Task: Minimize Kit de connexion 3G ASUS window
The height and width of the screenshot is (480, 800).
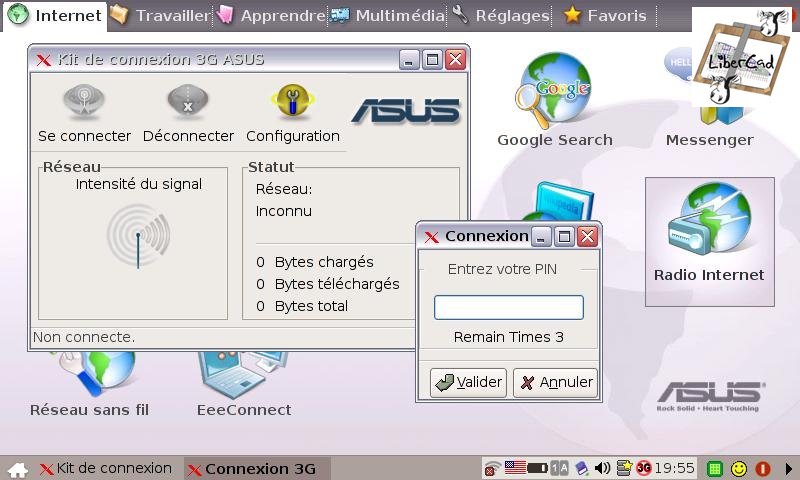Action: tap(409, 60)
